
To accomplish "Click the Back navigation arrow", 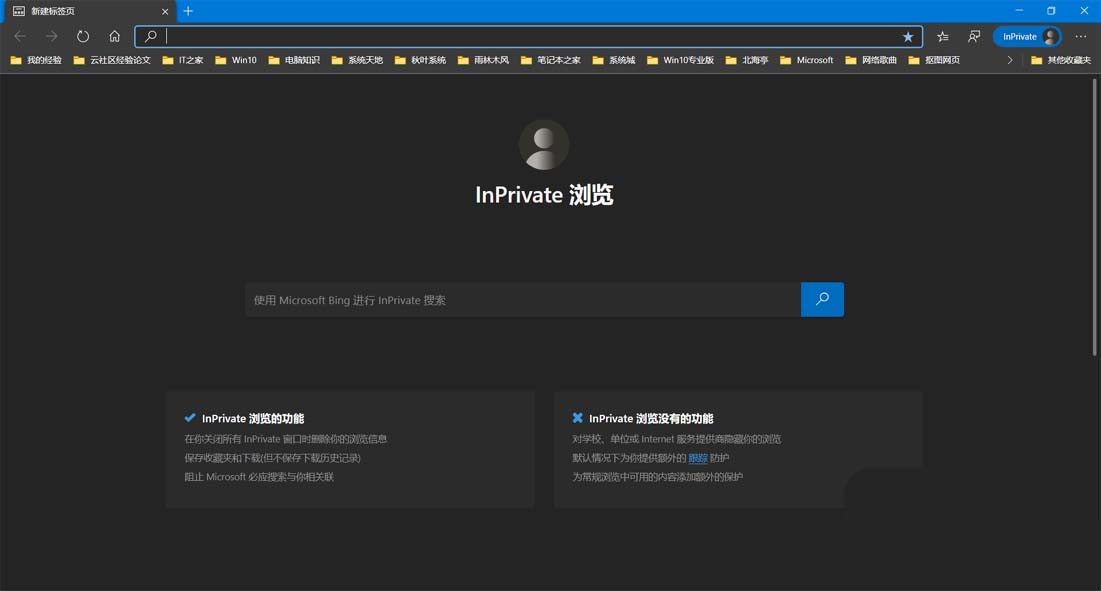I will 20,36.
